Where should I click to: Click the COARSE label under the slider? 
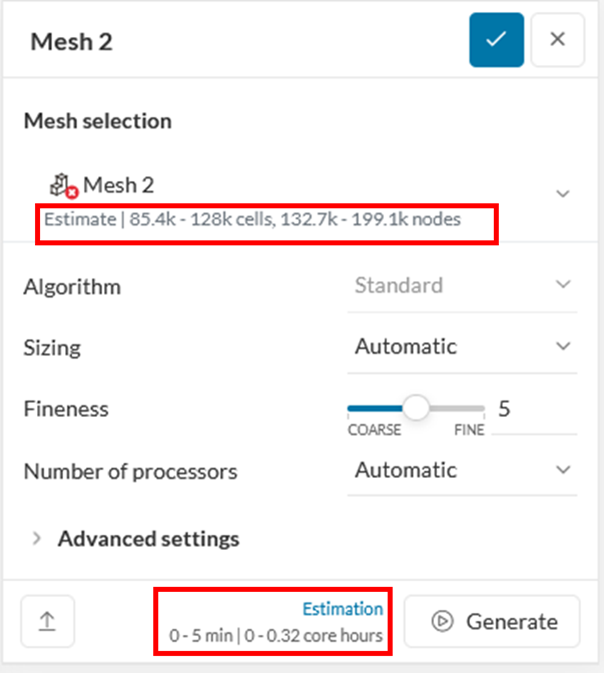(374, 430)
